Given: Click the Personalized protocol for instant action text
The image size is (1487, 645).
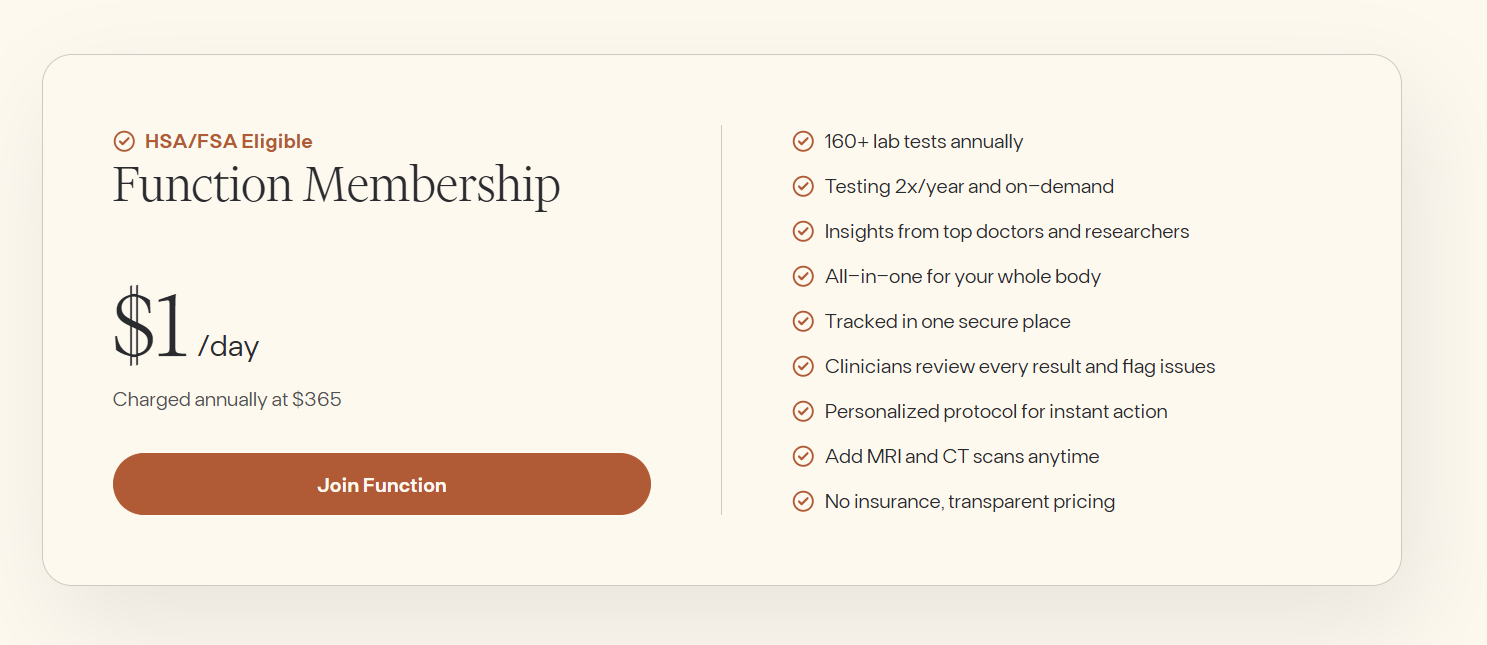Looking at the screenshot, I should [996, 411].
